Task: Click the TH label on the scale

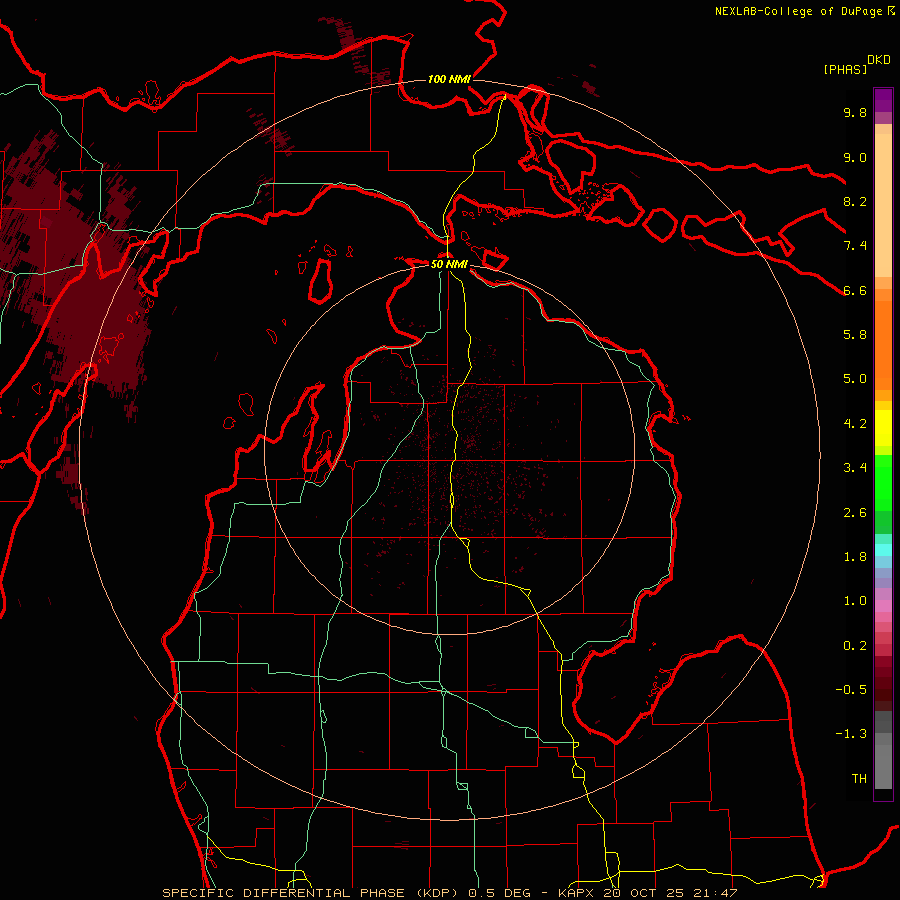Action: [x=859, y=779]
